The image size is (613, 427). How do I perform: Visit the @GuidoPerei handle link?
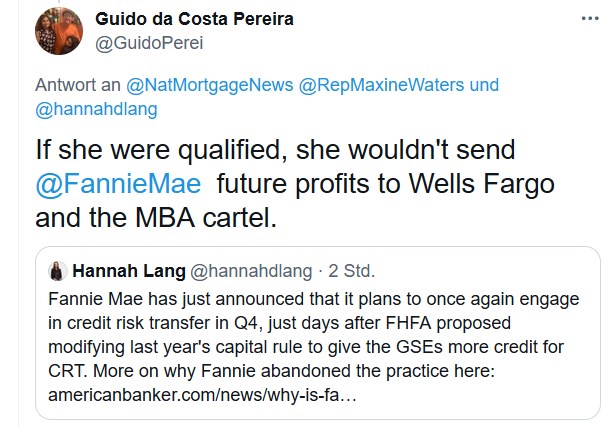(x=146, y=43)
